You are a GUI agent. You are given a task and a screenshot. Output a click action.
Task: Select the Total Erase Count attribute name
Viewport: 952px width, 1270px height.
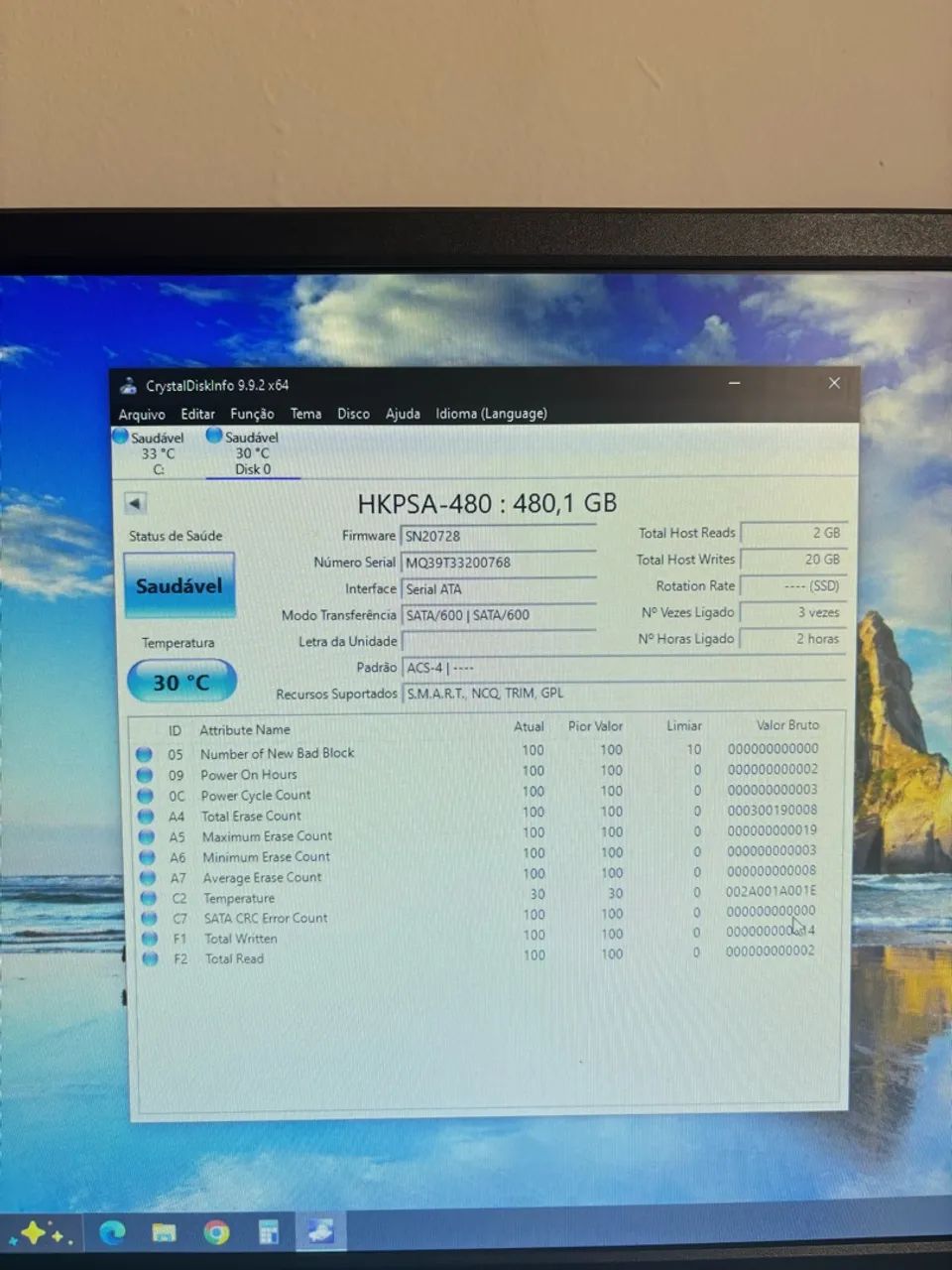point(251,816)
